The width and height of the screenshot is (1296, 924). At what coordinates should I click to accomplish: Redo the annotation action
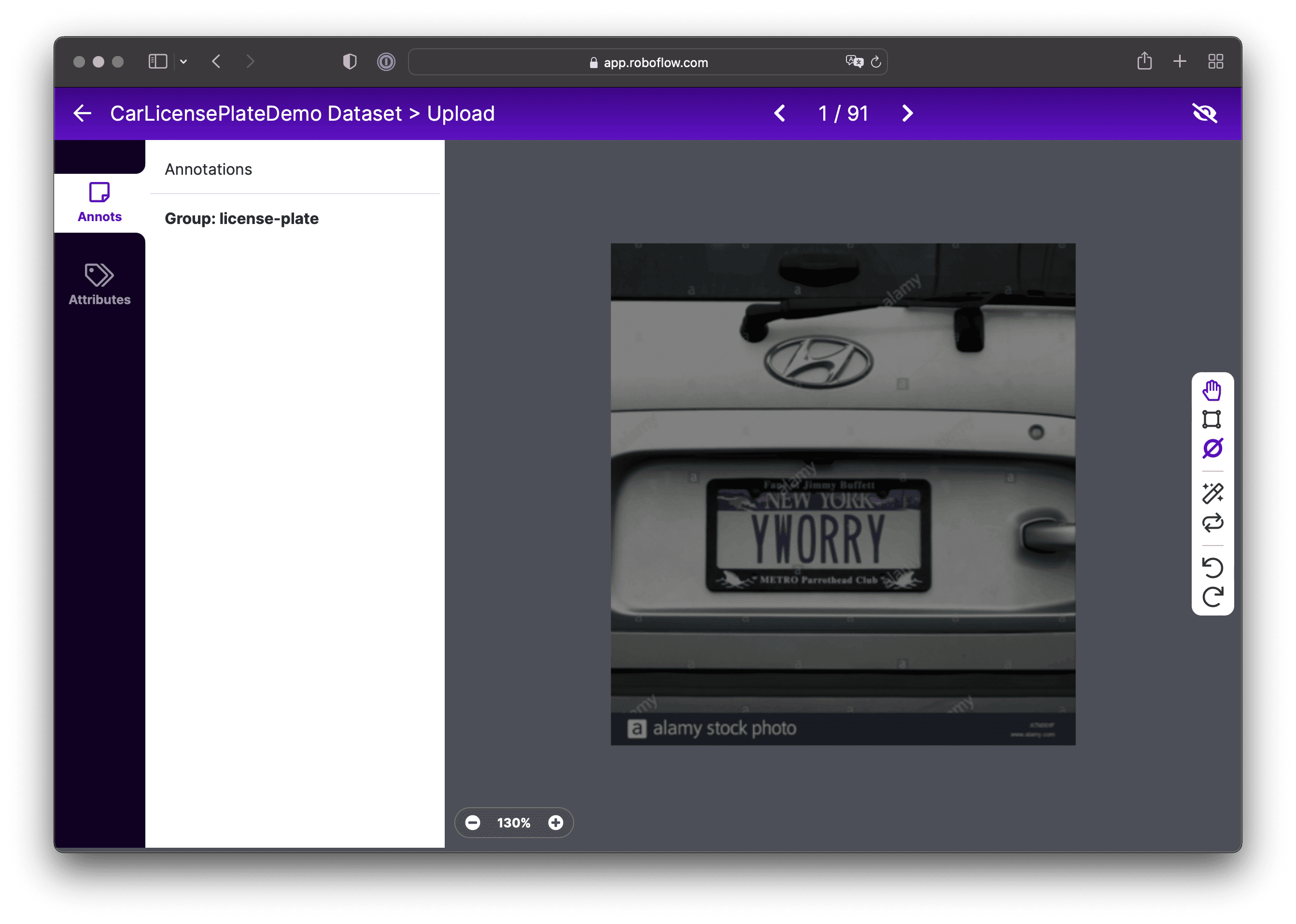(x=1212, y=596)
